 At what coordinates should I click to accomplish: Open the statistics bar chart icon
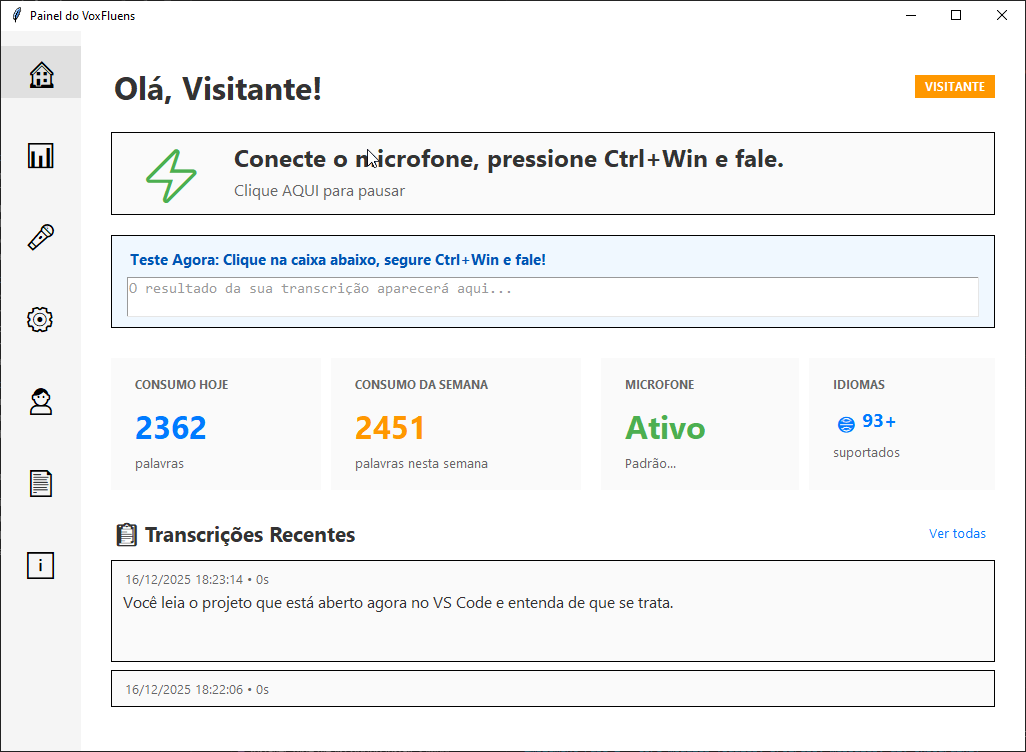pos(41,156)
